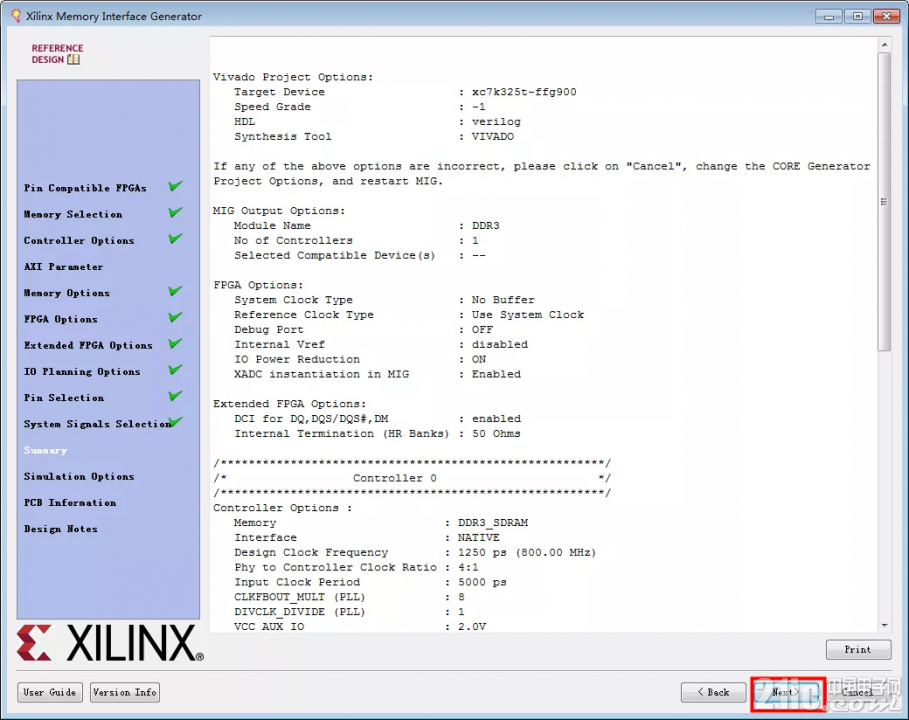The height and width of the screenshot is (720, 909).
Task: Open the Reference Design book icon
Action: (x=73, y=59)
